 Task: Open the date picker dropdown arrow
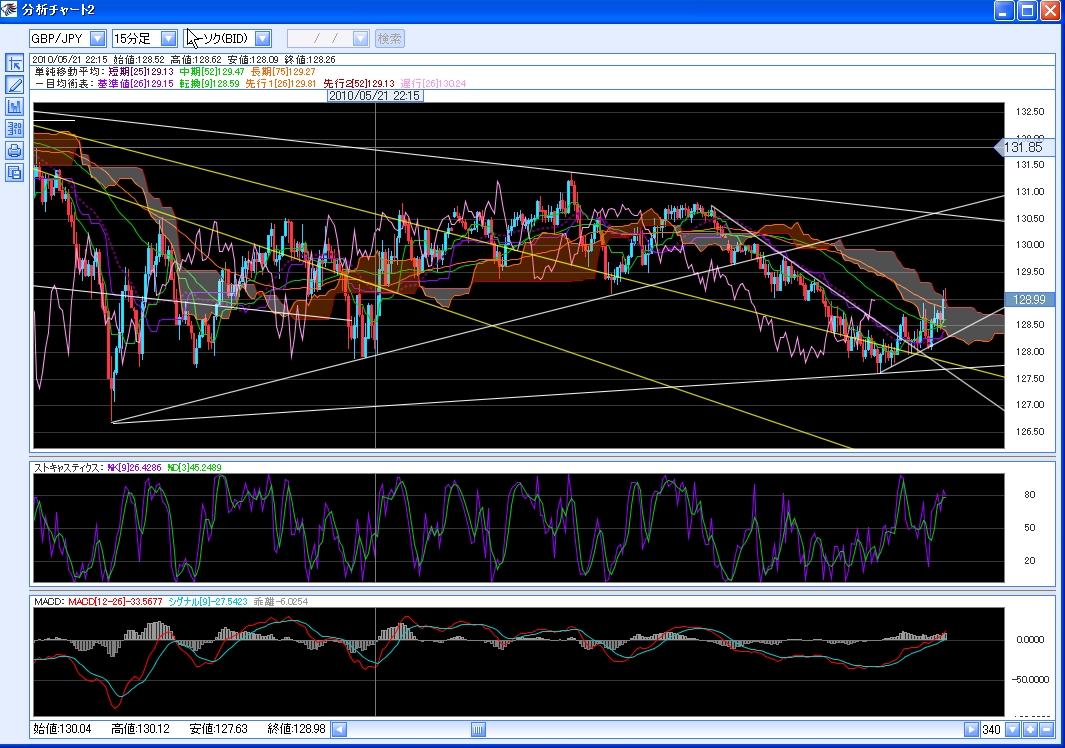pos(361,39)
